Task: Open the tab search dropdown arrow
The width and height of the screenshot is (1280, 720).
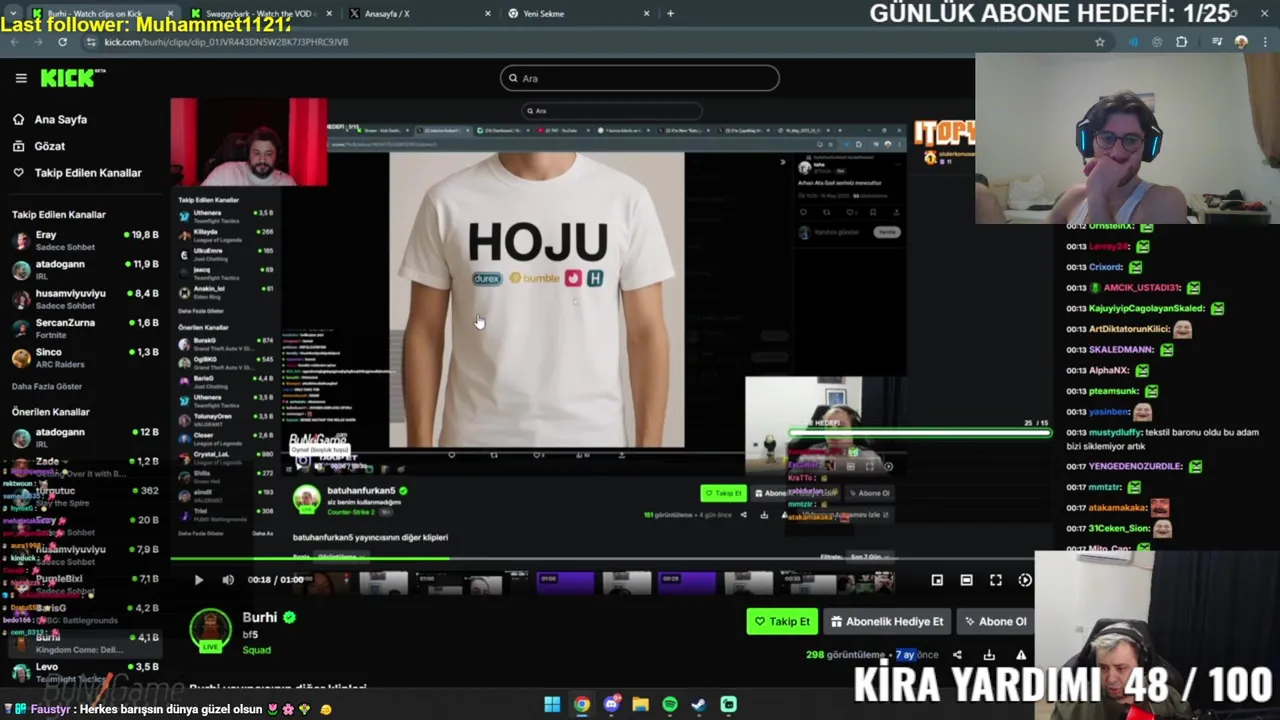Action: (x=12, y=14)
